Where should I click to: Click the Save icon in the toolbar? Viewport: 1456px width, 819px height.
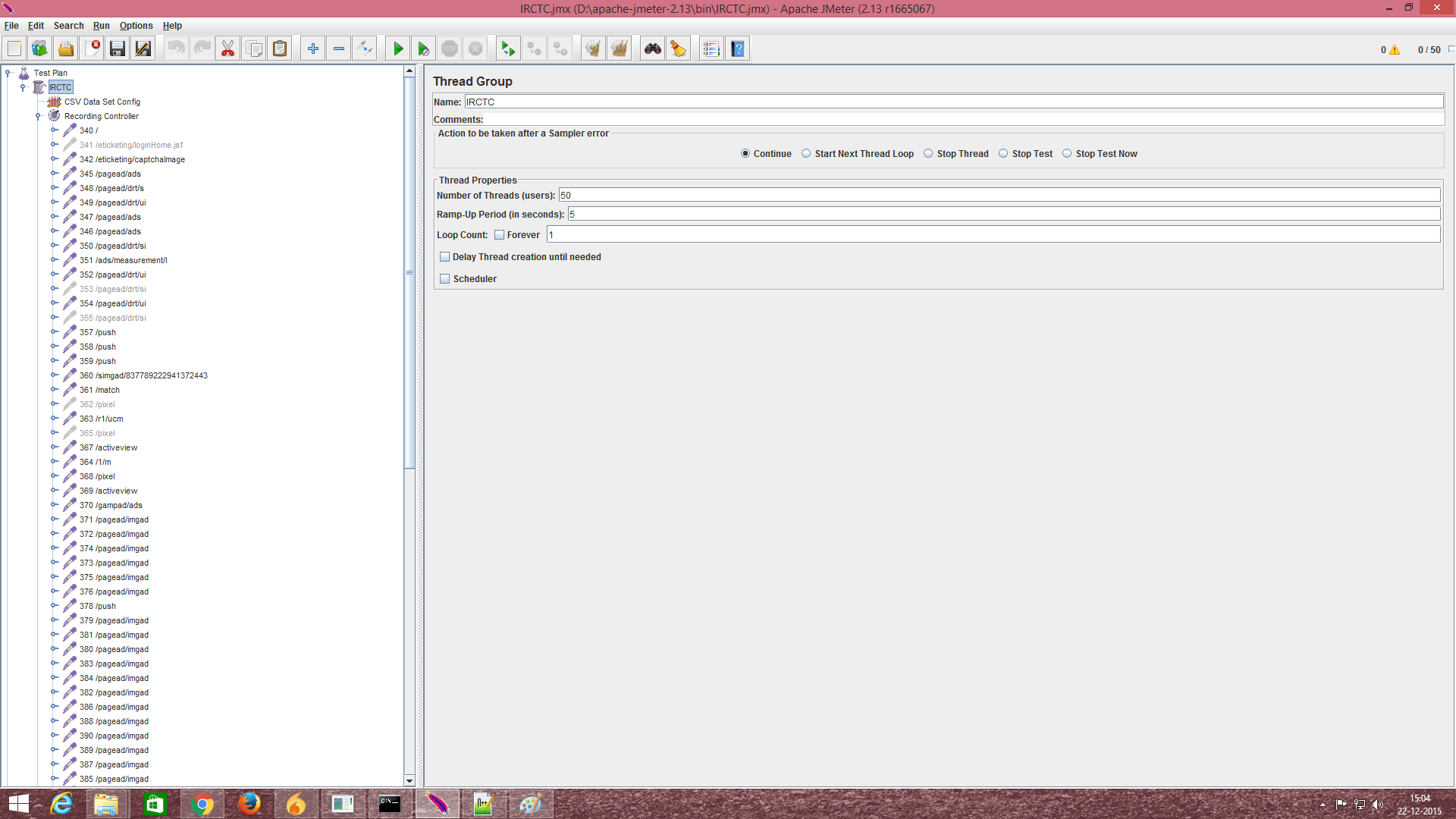pyautogui.click(x=117, y=48)
